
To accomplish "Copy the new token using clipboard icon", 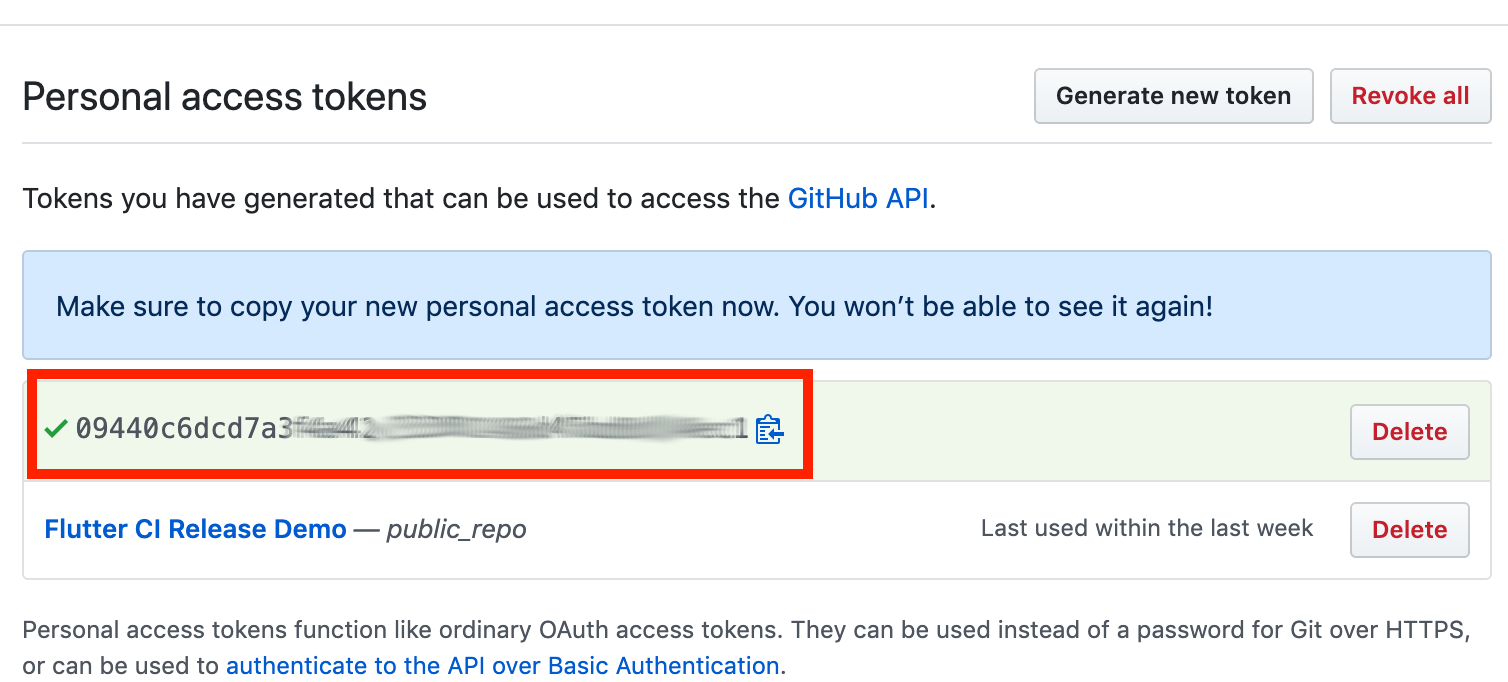I will [x=769, y=430].
